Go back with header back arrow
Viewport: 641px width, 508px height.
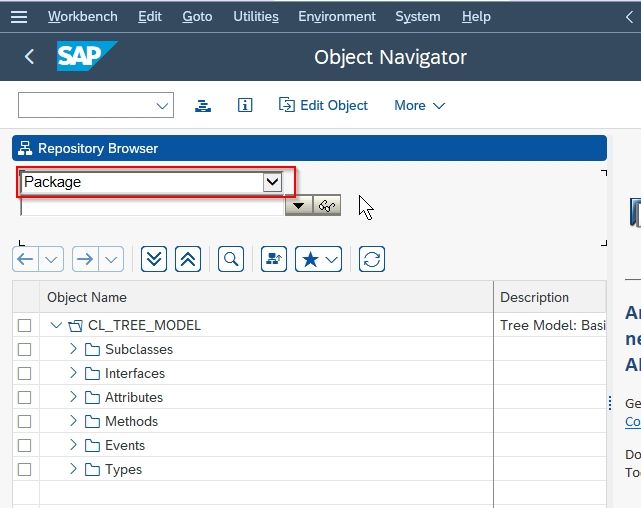coord(29,56)
